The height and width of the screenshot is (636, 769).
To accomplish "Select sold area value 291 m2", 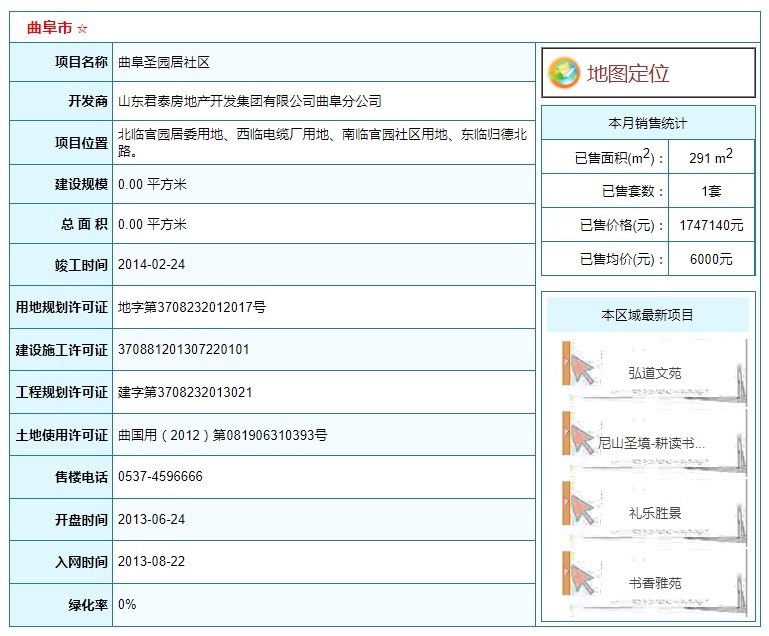I will pos(711,156).
